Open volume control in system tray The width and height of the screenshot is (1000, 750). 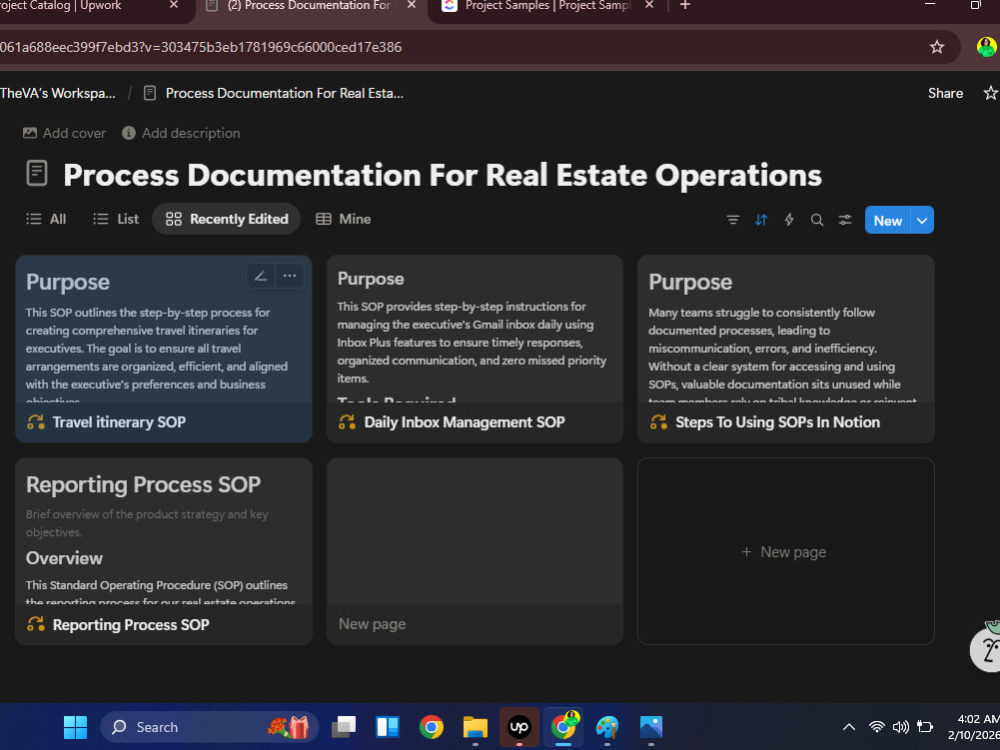coord(901,727)
